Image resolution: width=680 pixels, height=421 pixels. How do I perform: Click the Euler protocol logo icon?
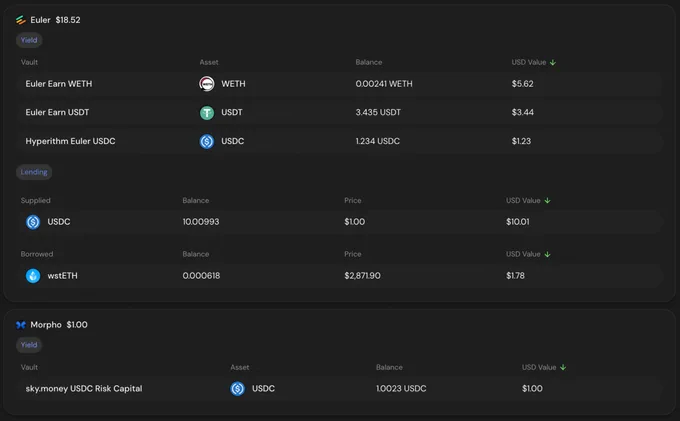point(20,20)
